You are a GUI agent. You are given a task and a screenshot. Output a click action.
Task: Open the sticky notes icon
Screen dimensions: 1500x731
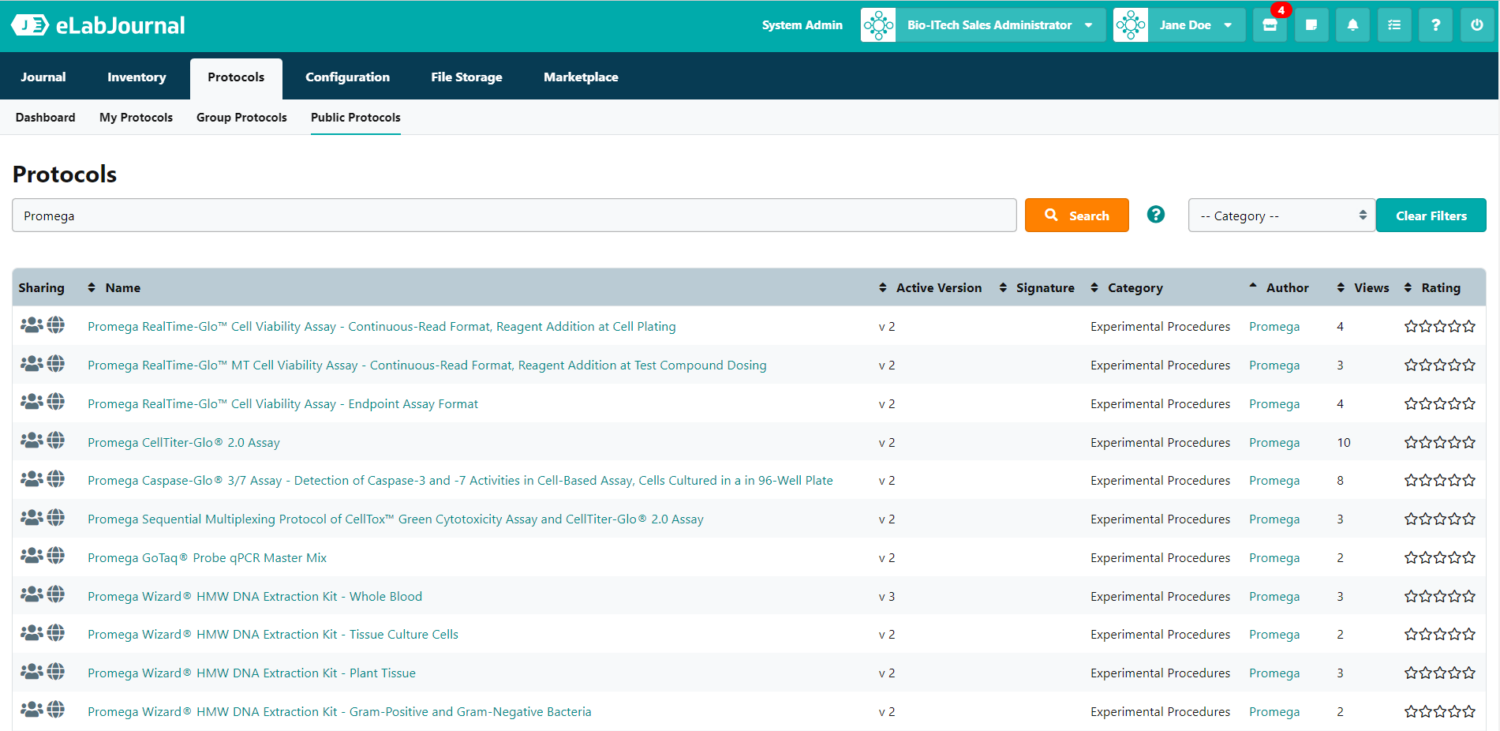tap(1311, 26)
